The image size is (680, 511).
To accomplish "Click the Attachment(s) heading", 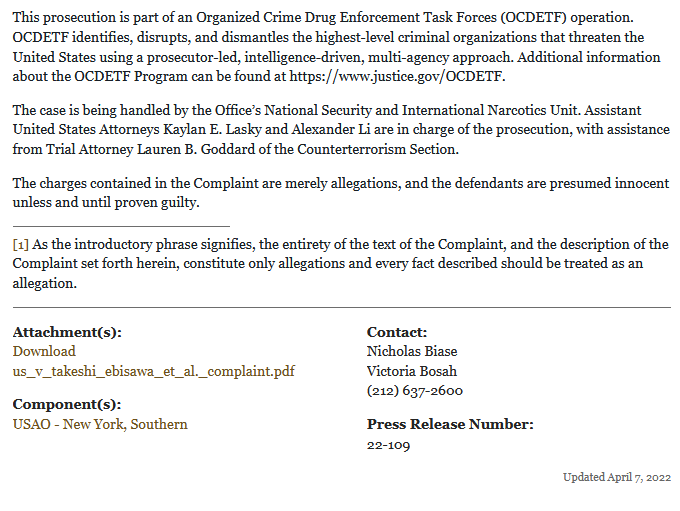I will (x=74, y=332).
